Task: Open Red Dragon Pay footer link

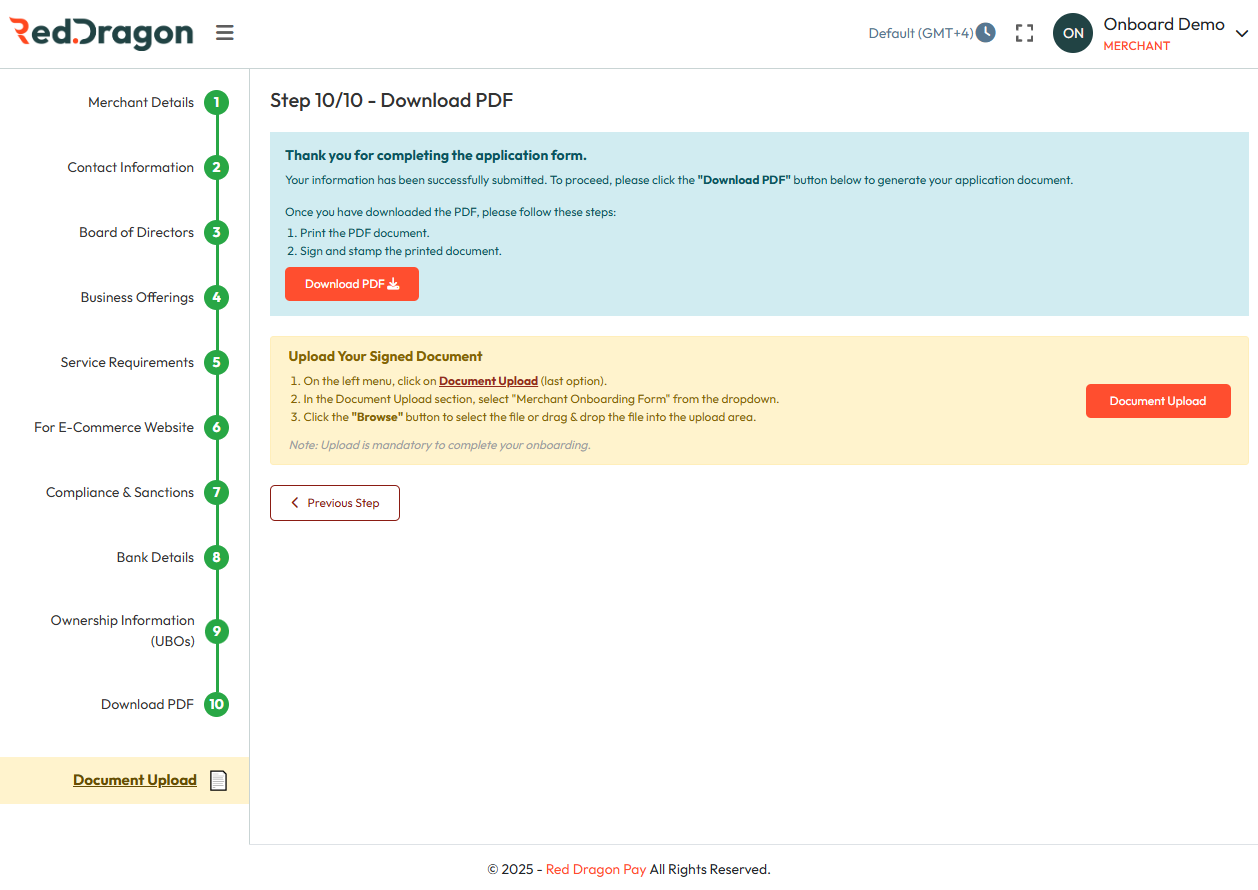Action: click(596, 870)
